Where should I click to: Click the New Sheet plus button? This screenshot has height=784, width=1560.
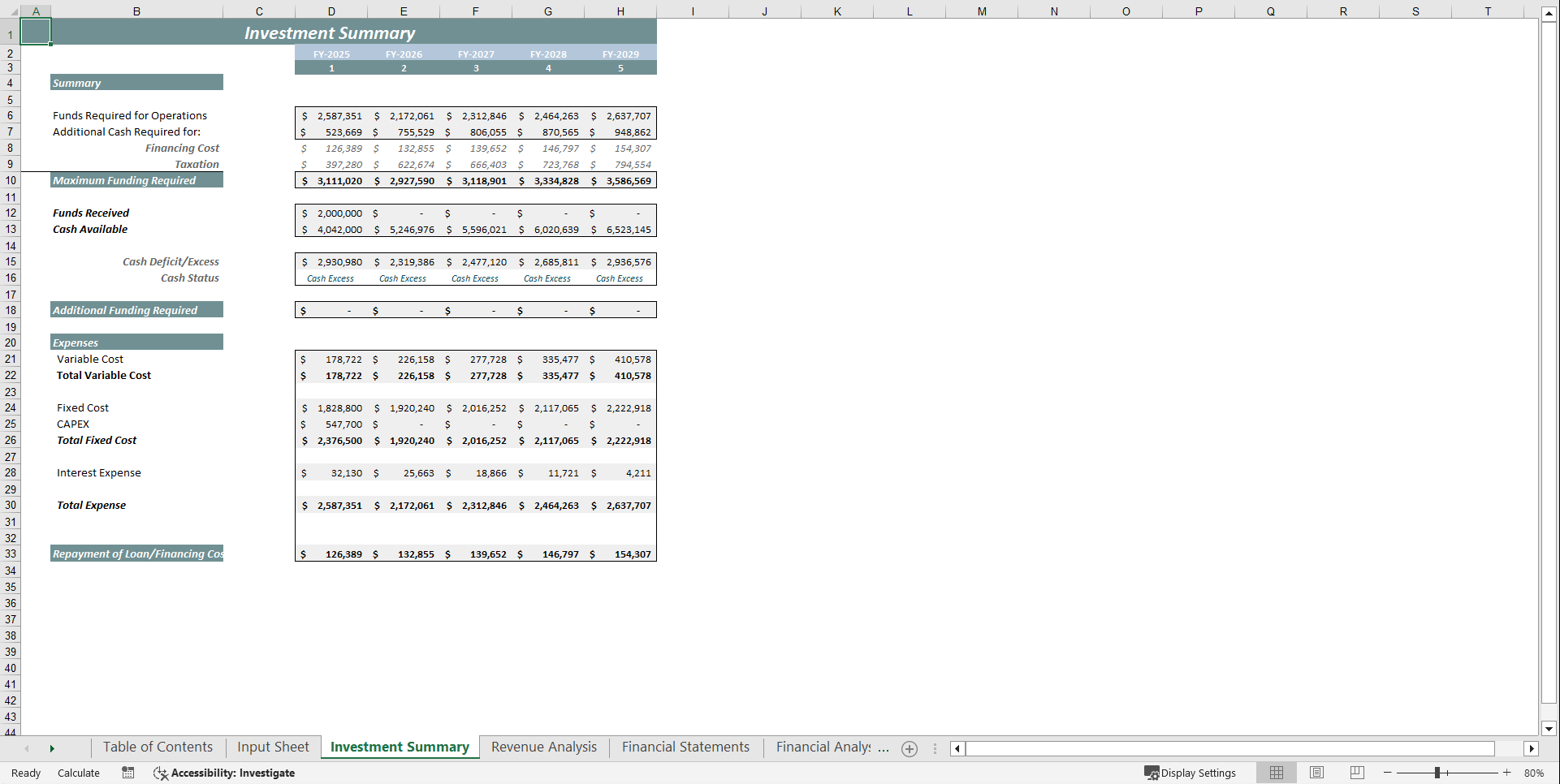click(909, 748)
